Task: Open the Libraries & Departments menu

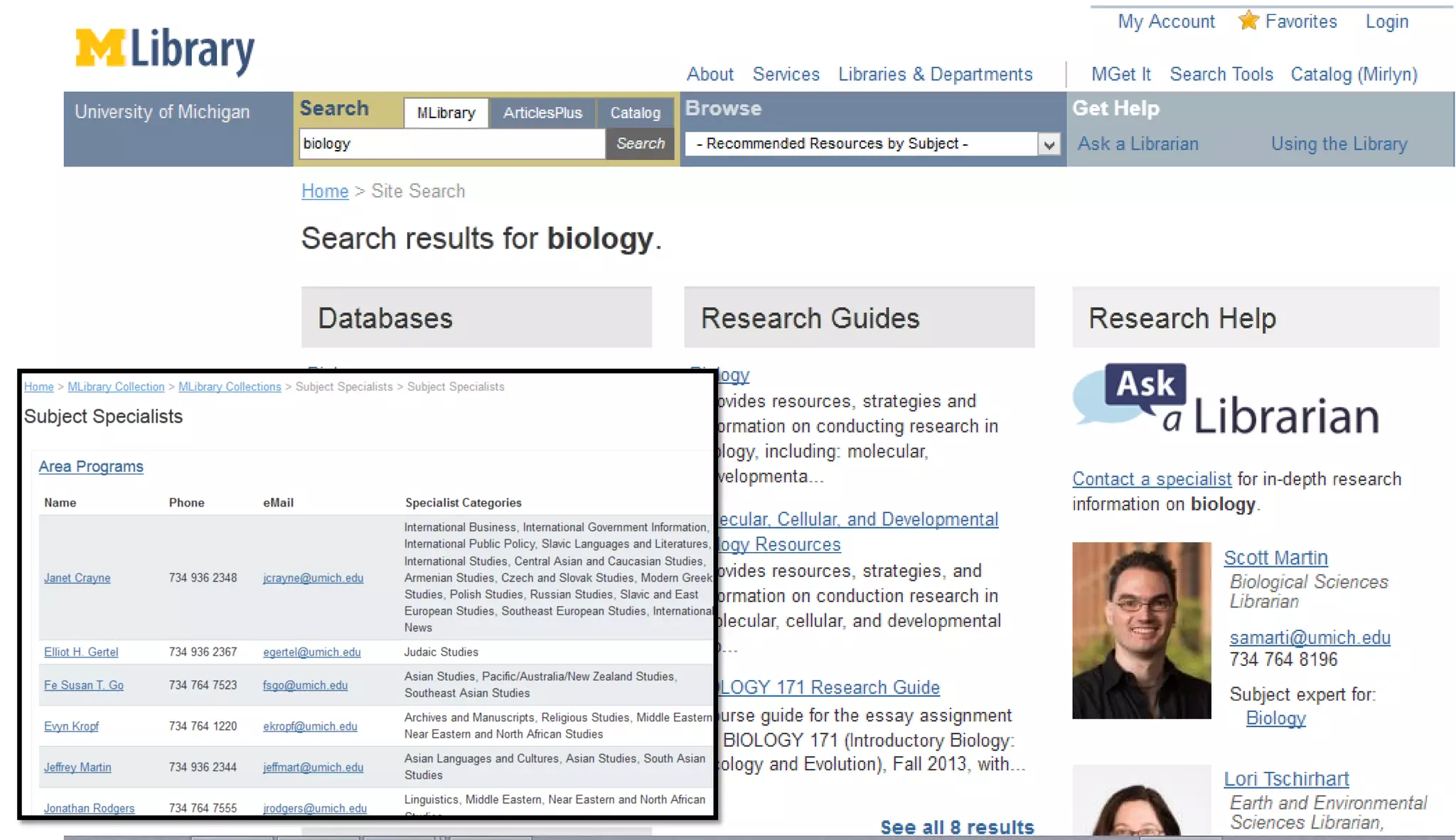Action: pyautogui.click(x=935, y=74)
